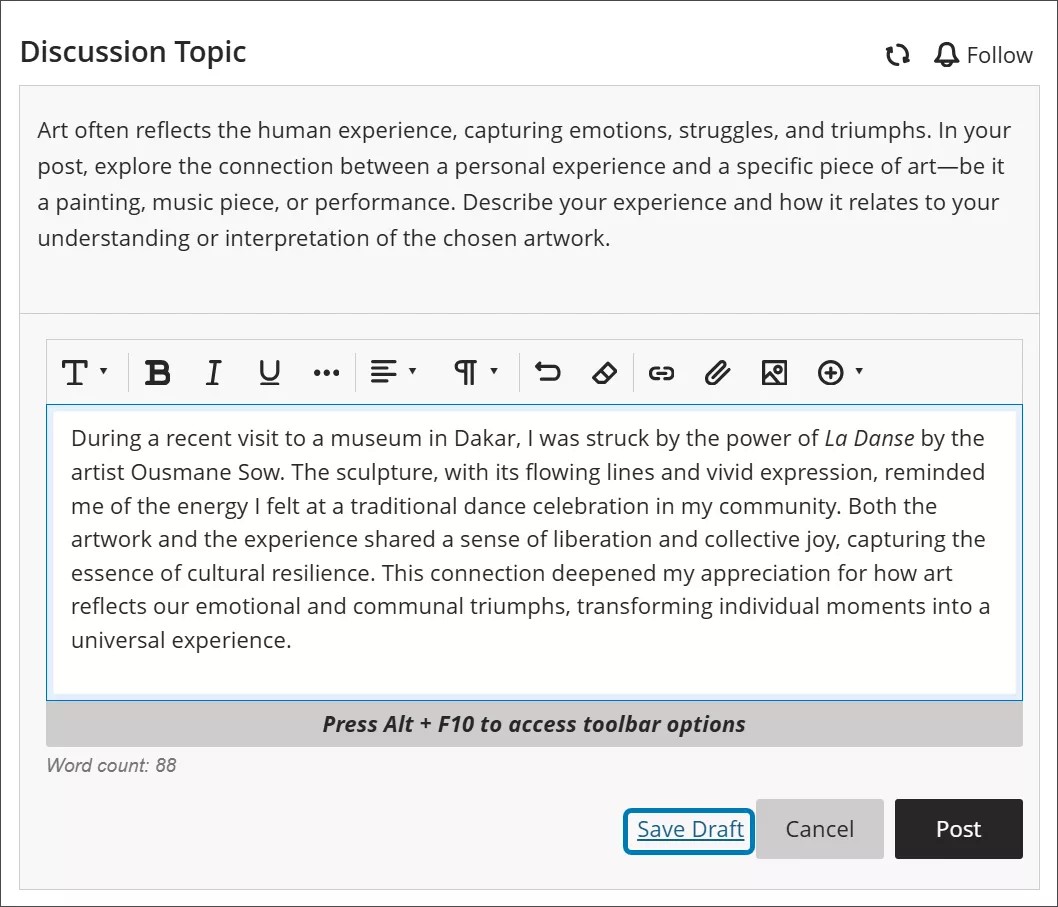Clear formatting with the eraser icon
The image size is (1058, 907).
click(x=604, y=372)
